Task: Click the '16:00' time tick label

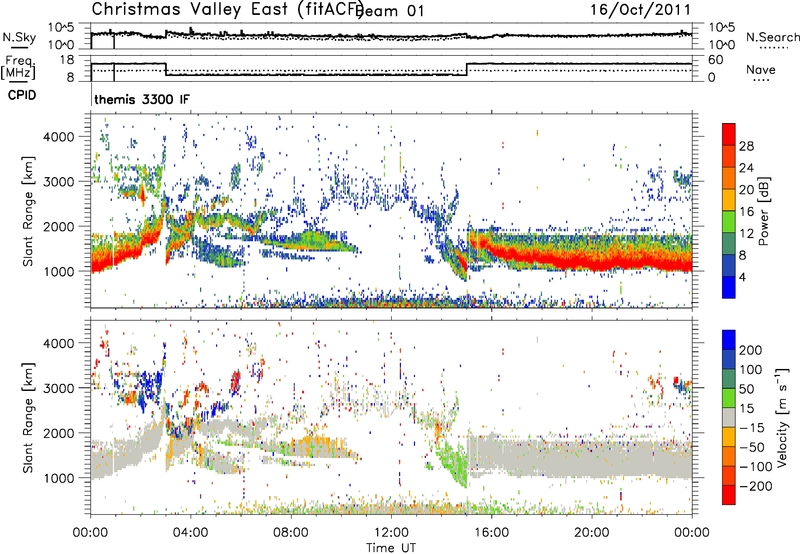Action: [491, 533]
